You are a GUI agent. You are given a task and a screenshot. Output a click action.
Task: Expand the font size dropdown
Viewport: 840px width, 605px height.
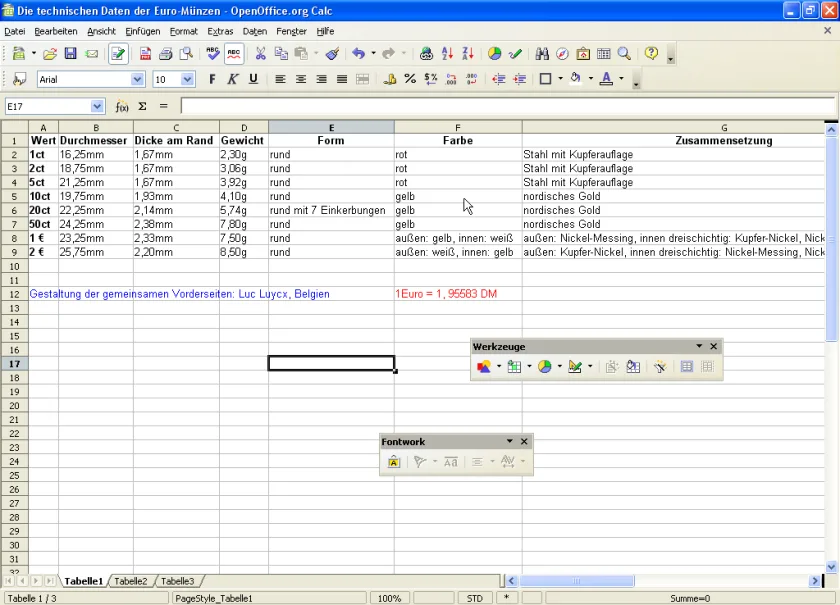[187, 79]
